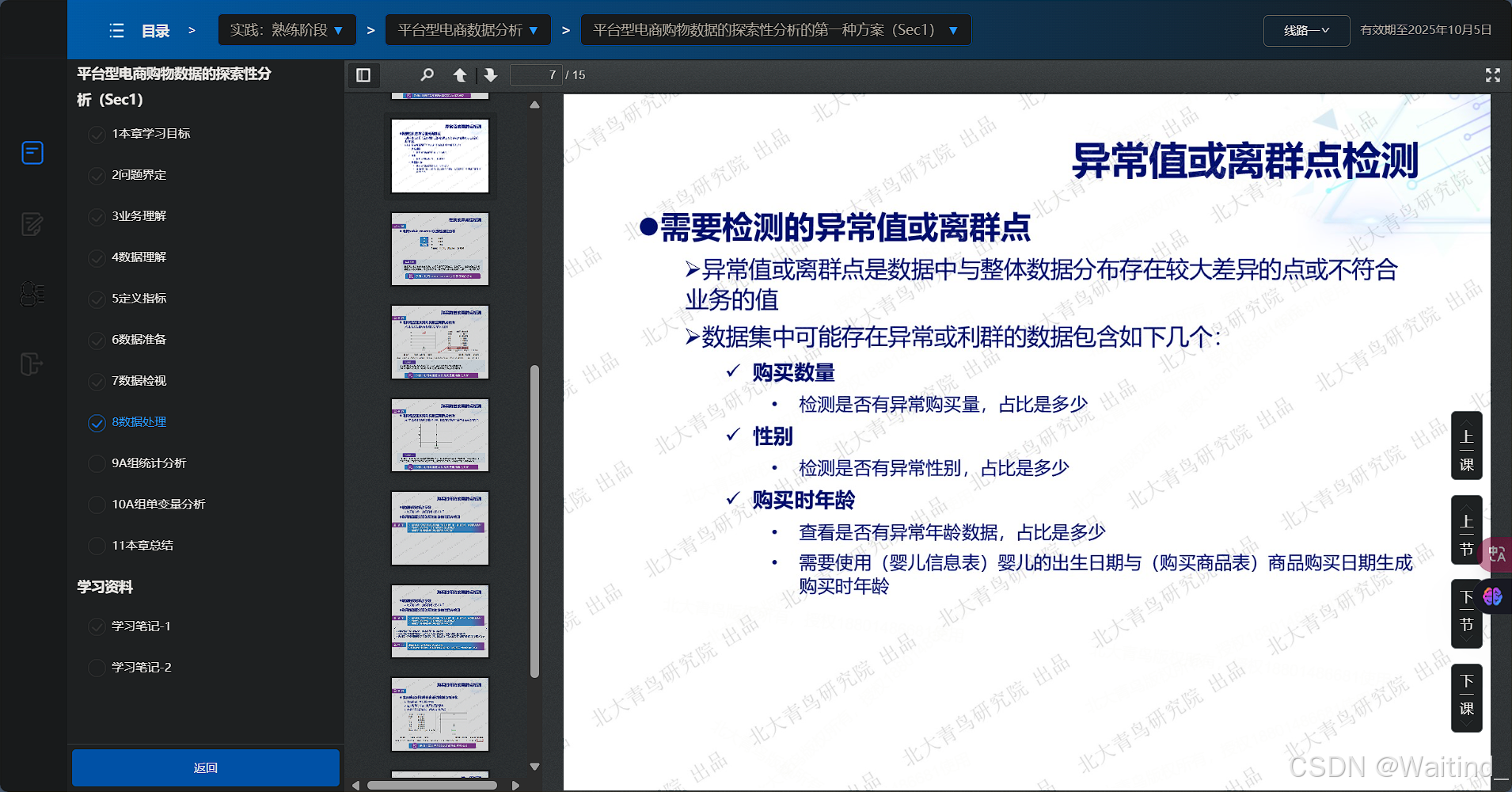Click the 目录 breadcrumb text
Viewport: 1512px width, 792px height.
[x=156, y=31]
